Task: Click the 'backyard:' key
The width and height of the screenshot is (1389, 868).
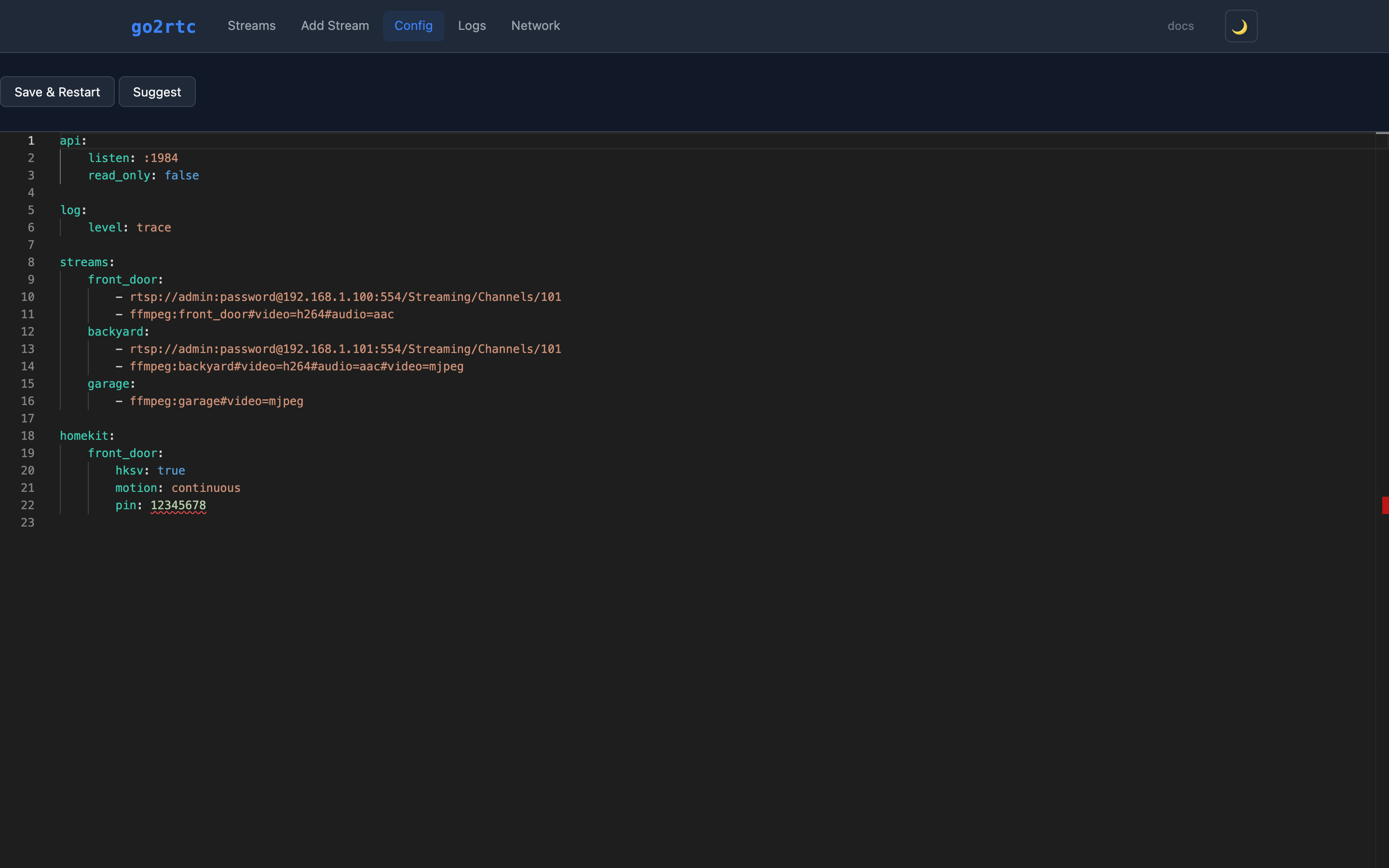Action: coord(119,332)
